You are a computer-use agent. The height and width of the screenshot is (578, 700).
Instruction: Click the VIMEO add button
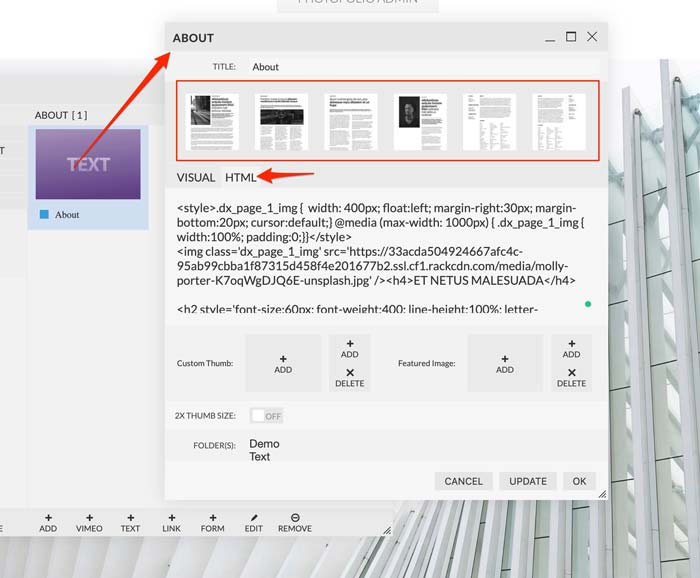tap(89, 523)
